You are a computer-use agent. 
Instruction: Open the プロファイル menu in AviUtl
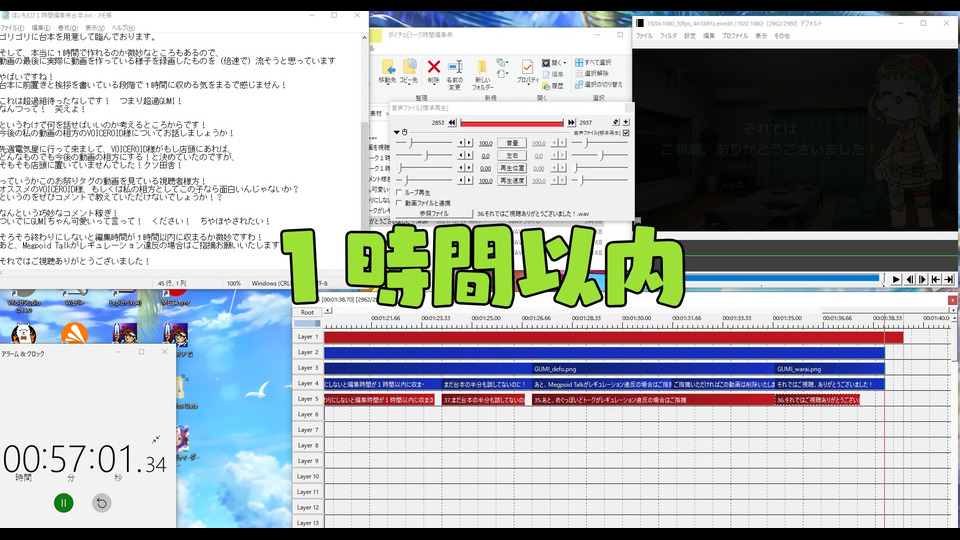tap(734, 36)
